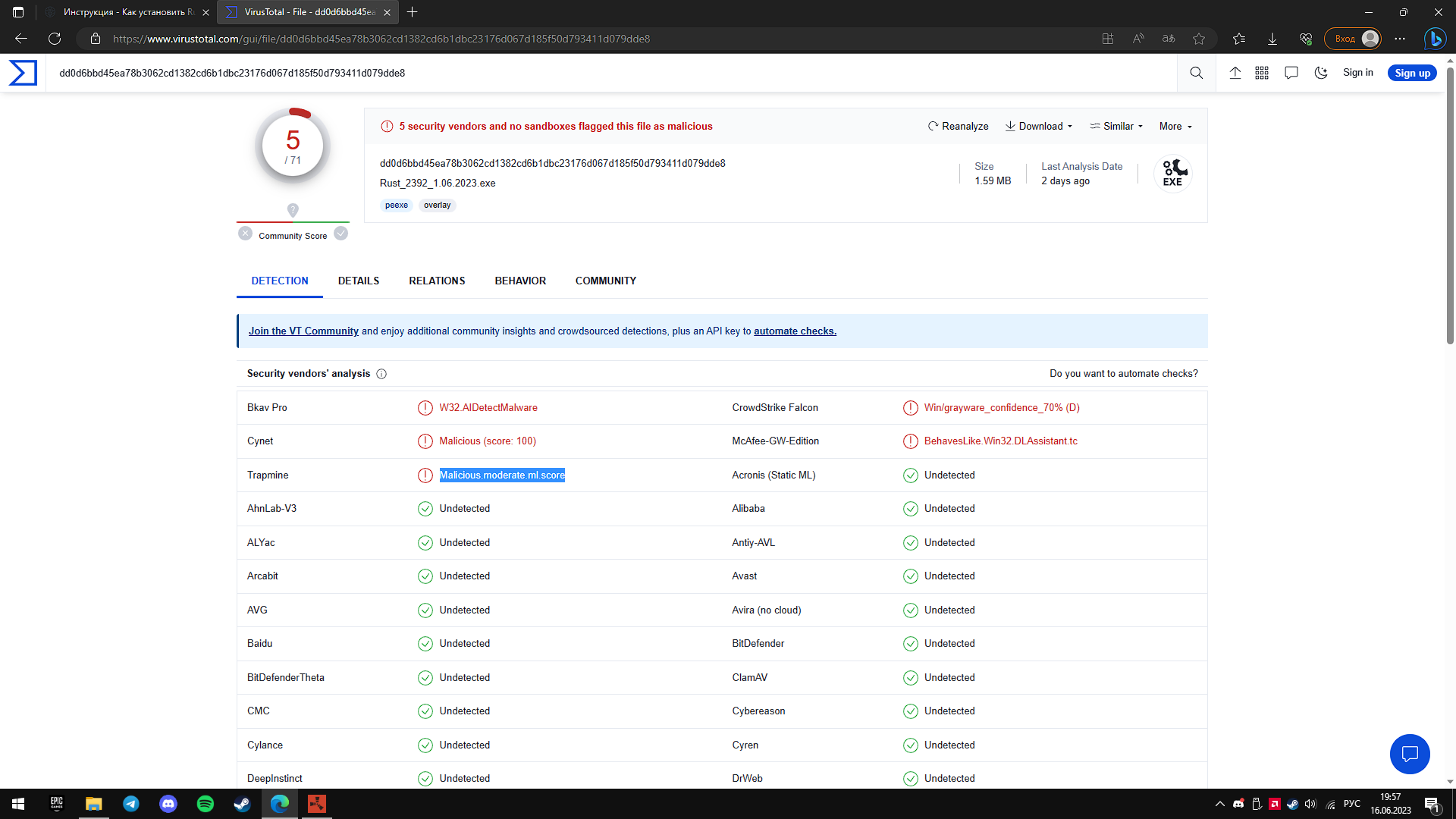The width and height of the screenshot is (1456, 819).
Task: Switch to the RELATIONS tab
Action: (437, 281)
